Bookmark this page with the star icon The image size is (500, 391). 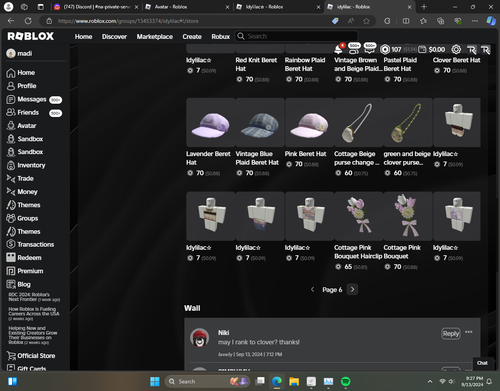point(366,21)
